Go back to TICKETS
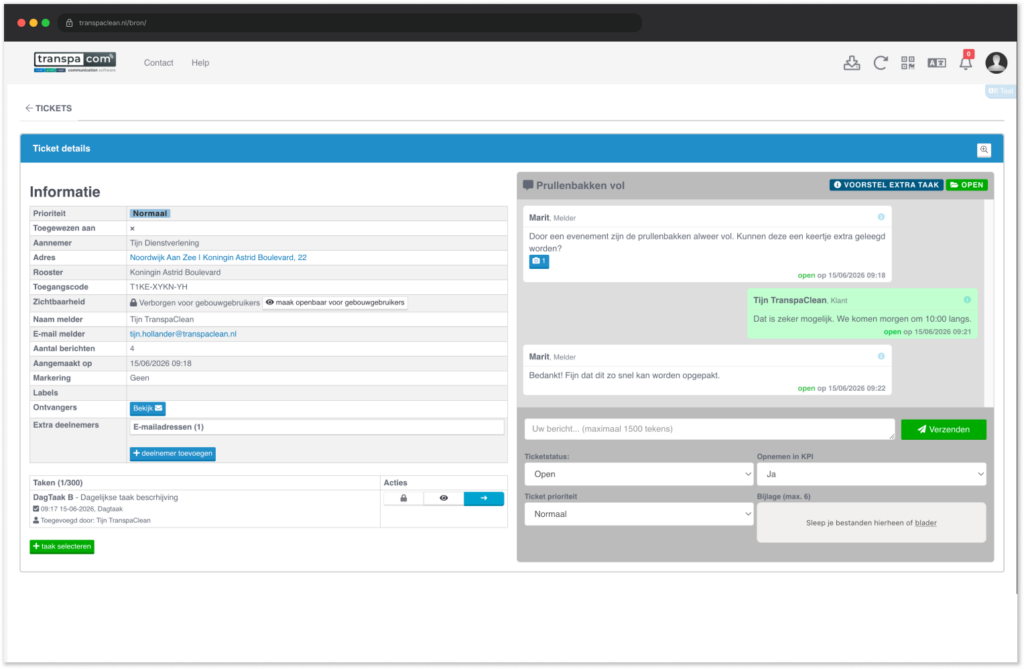Image resolution: width=1024 pixels, height=669 pixels. tap(48, 108)
